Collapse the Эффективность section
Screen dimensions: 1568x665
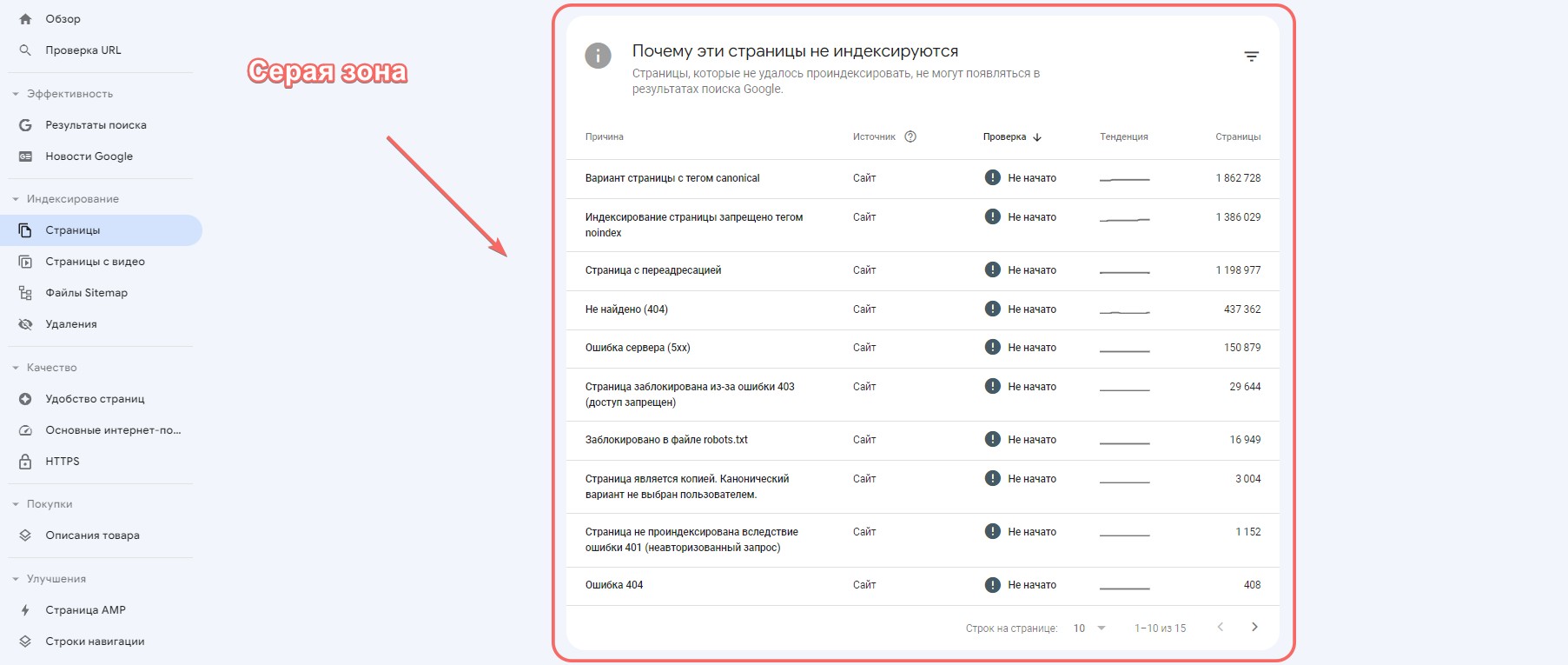point(16,94)
